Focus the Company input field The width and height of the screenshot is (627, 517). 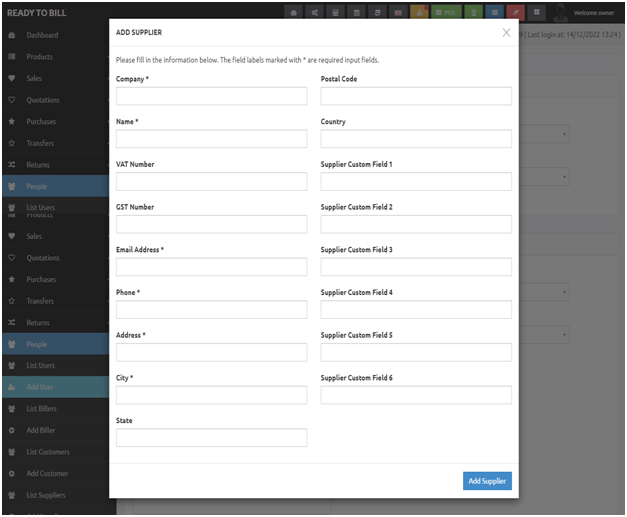click(212, 96)
